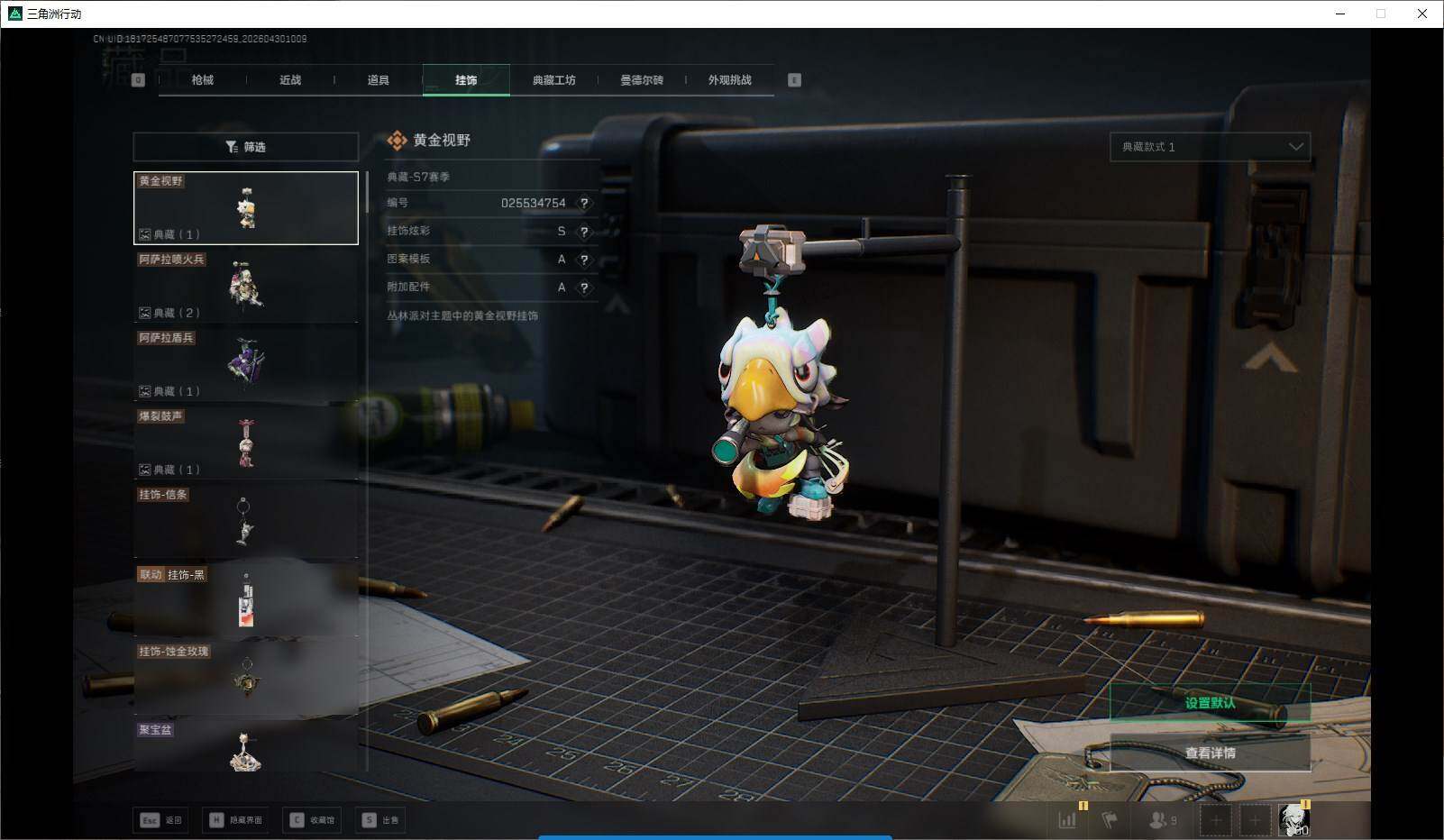Click the orange rarity icon beside 黄金视野 title
1444x840 pixels.
point(397,140)
